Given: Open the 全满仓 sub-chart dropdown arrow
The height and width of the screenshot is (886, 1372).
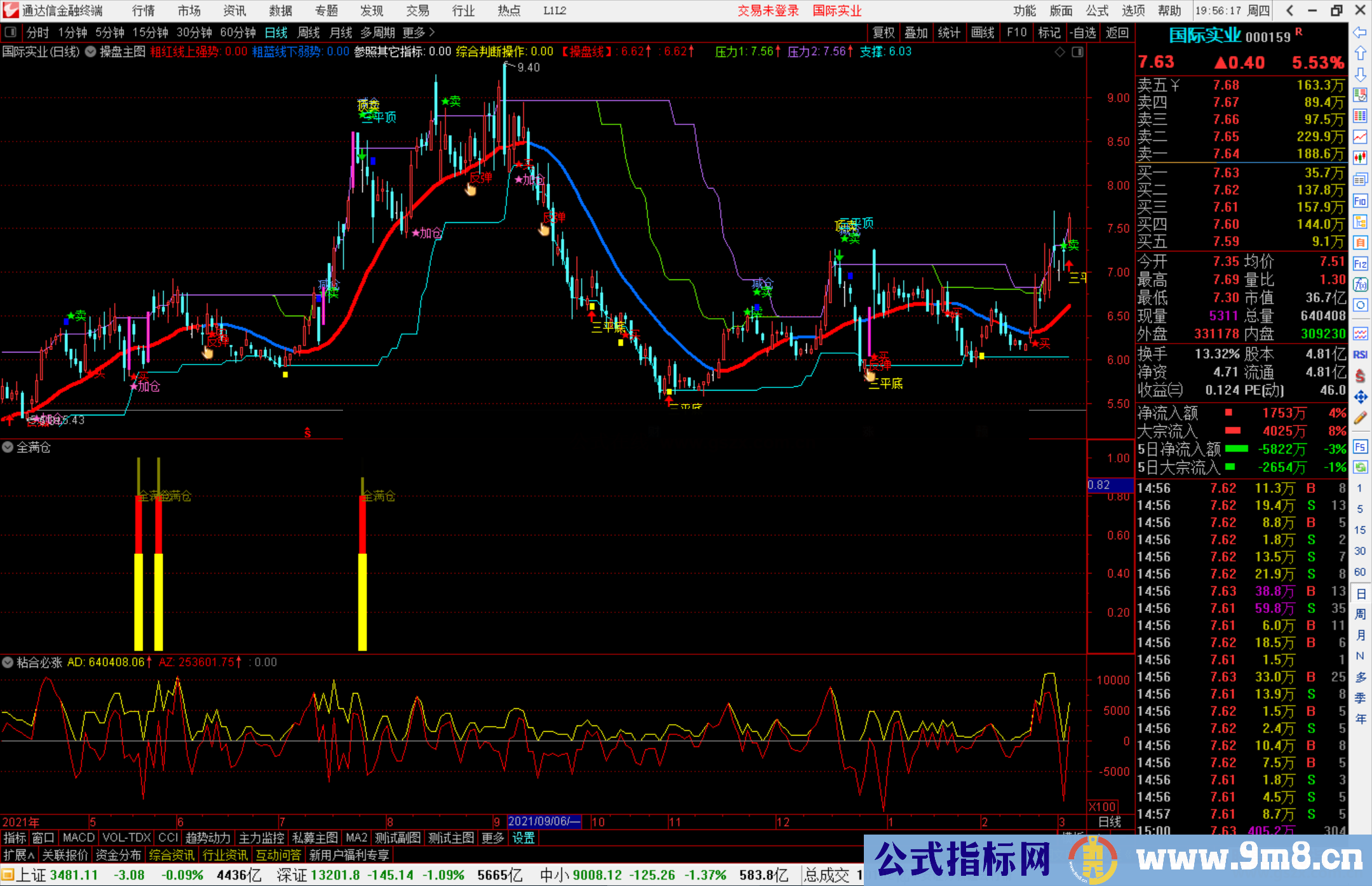Looking at the screenshot, I should [8, 447].
